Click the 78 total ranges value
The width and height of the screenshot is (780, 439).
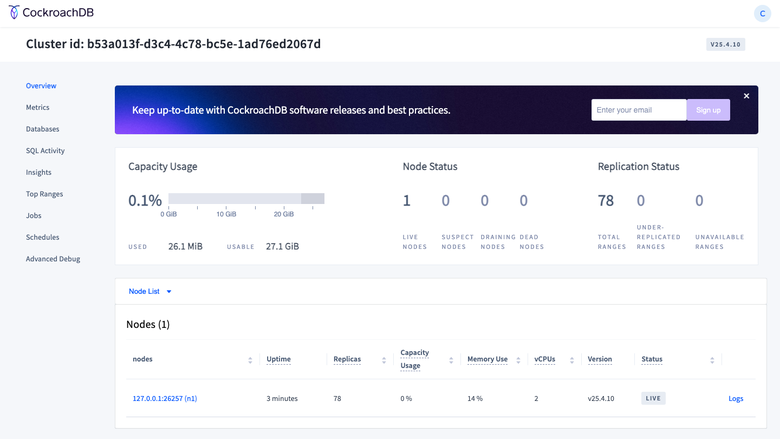click(x=605, y=200)
